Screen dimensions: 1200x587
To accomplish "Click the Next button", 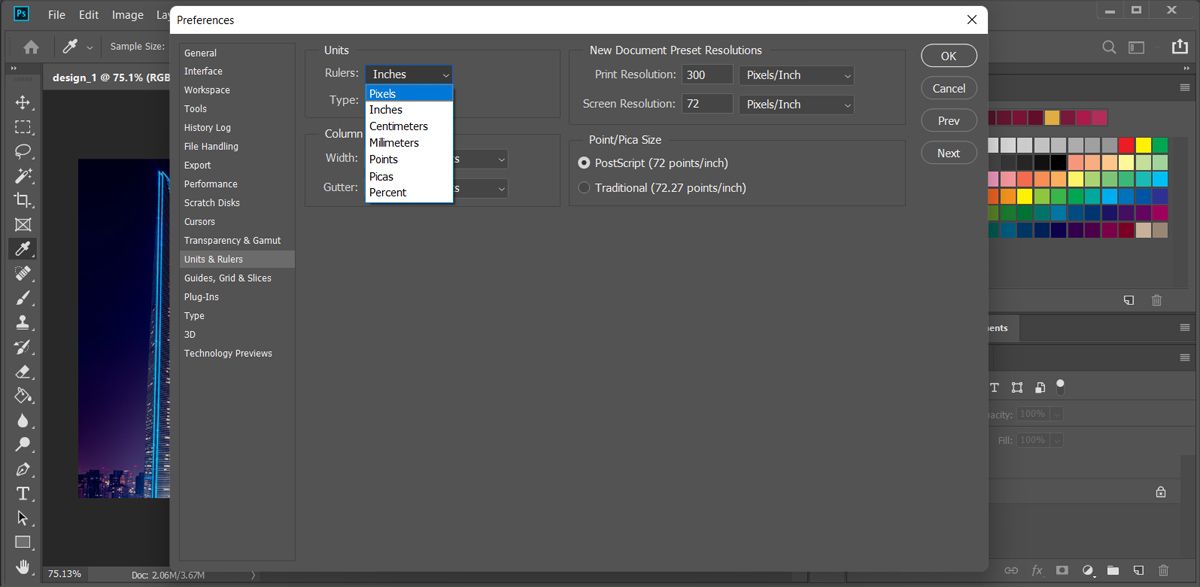I will click(947, 152).
